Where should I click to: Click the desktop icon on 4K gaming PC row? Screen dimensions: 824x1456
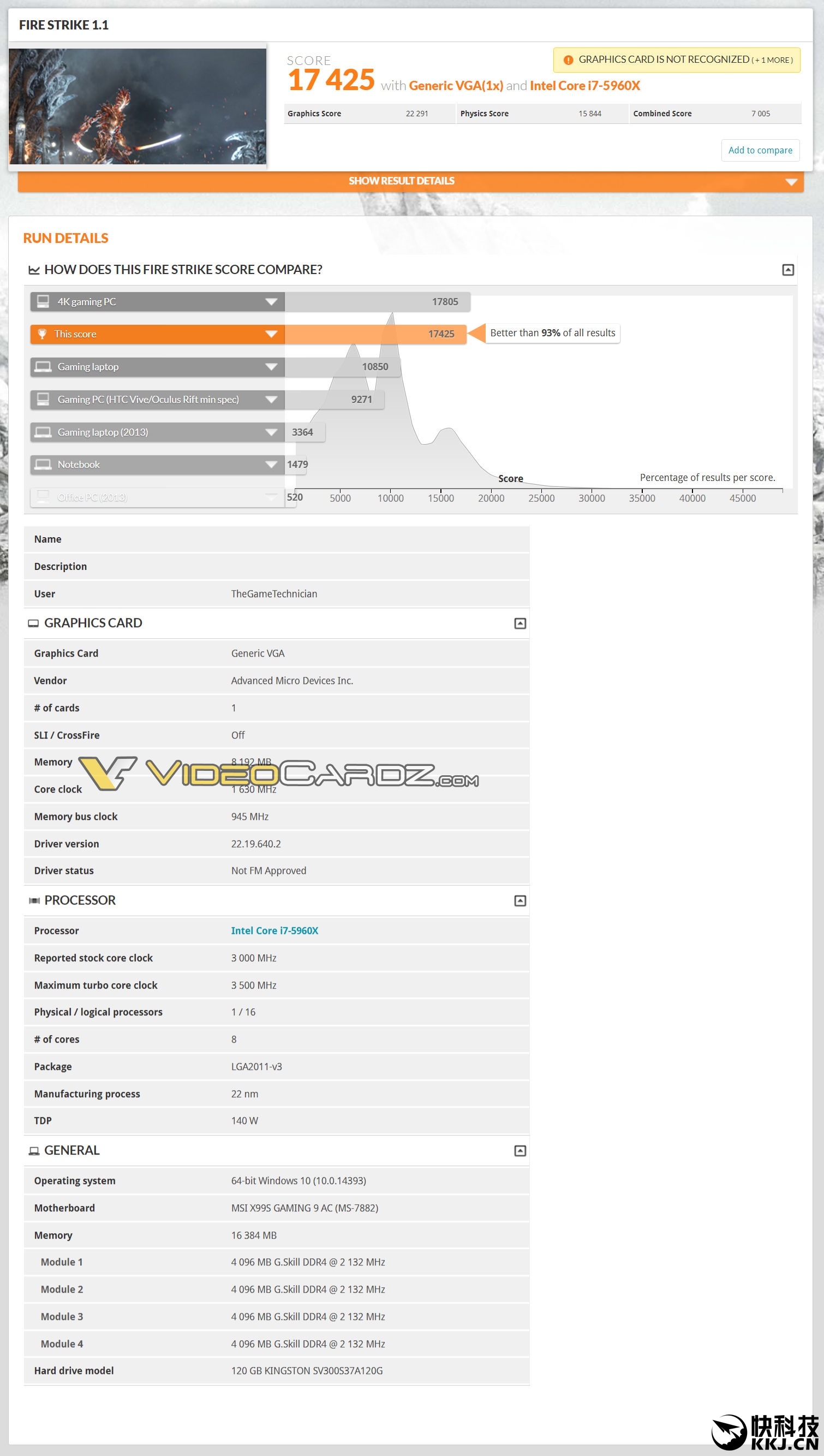click(x=43, y=301)
